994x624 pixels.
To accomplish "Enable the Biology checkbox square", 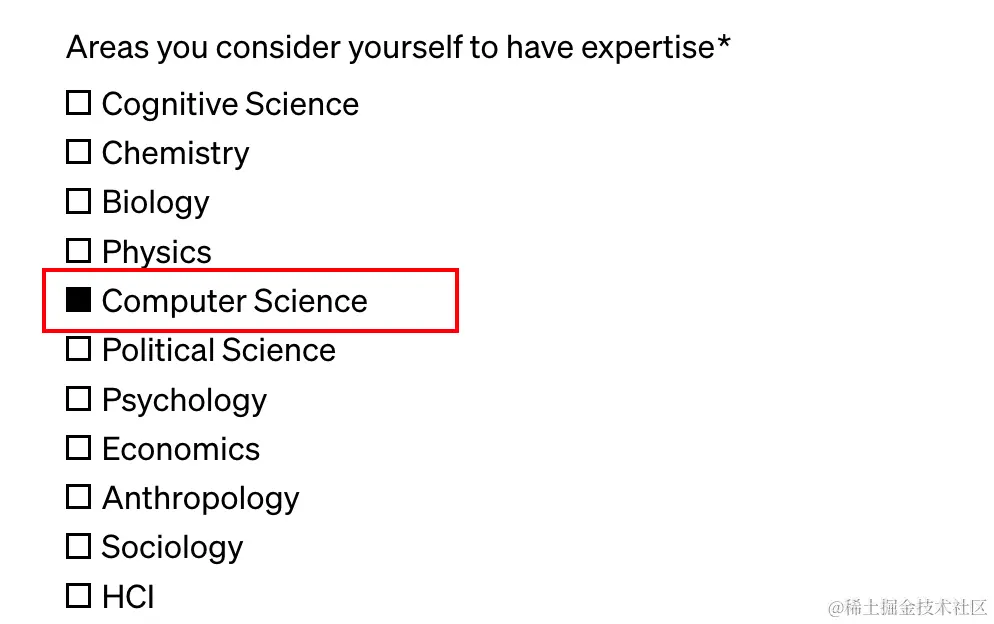I will [x=79, y=201].
